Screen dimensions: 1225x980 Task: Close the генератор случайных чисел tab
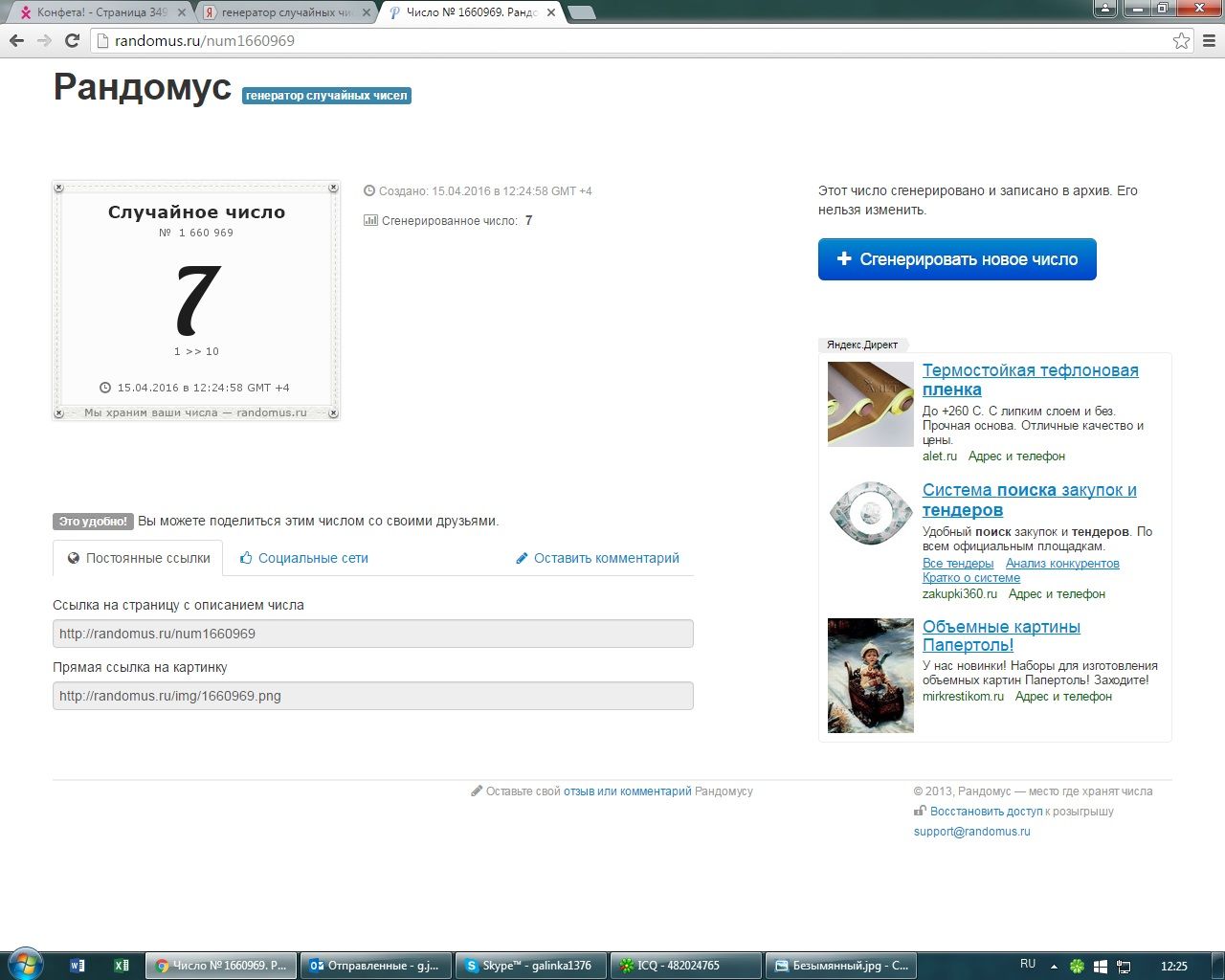(x=366, y=12)
